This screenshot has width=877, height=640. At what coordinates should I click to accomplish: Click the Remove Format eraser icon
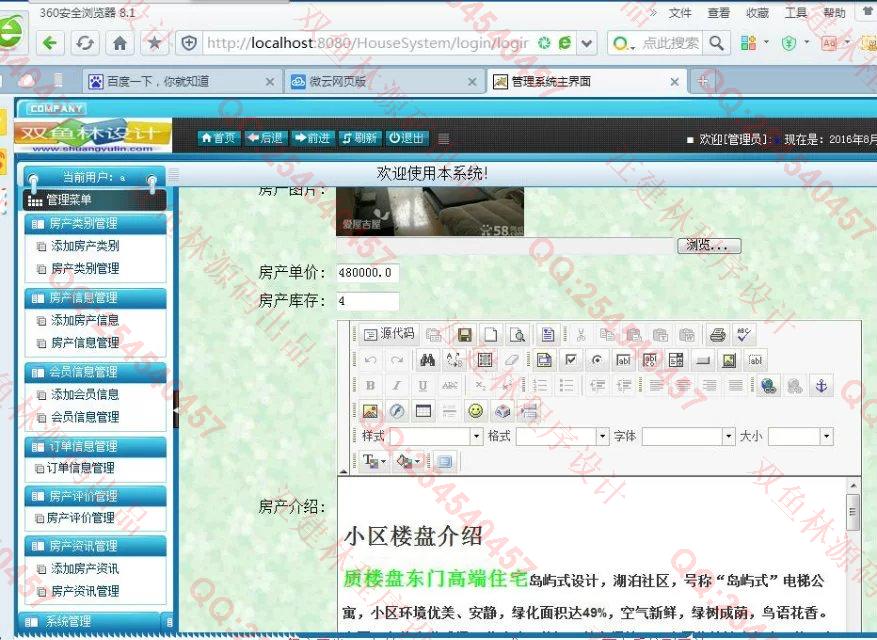point(511,360)
